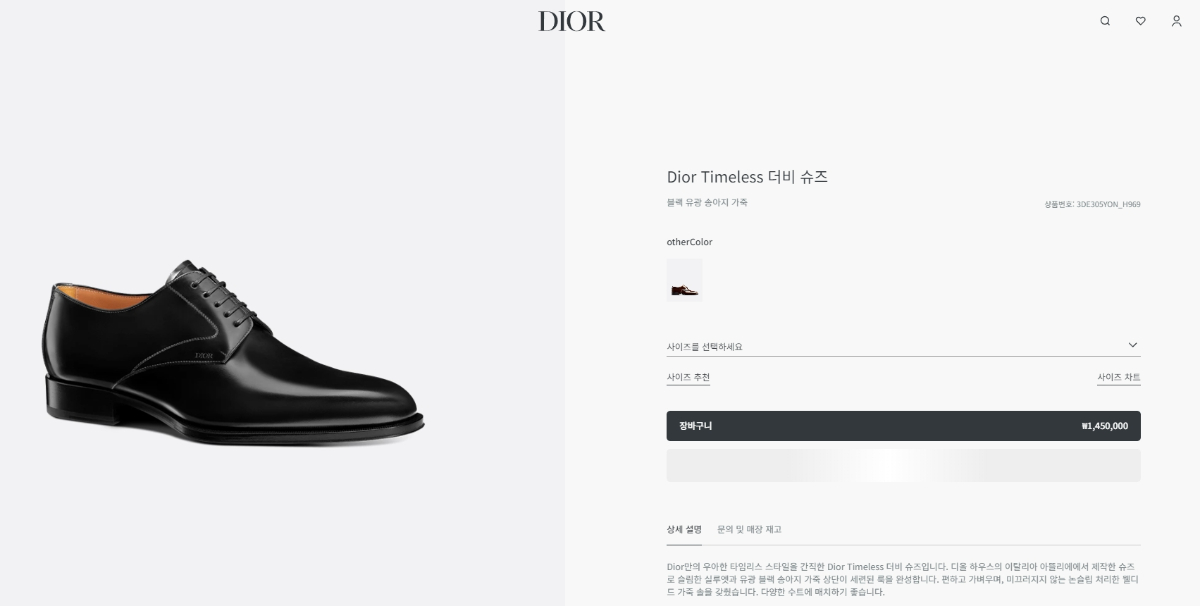The height and width of the screenshot is (606, 1200).
Task: Open the 사이즈 차트 link
Action: [1119, 377]
